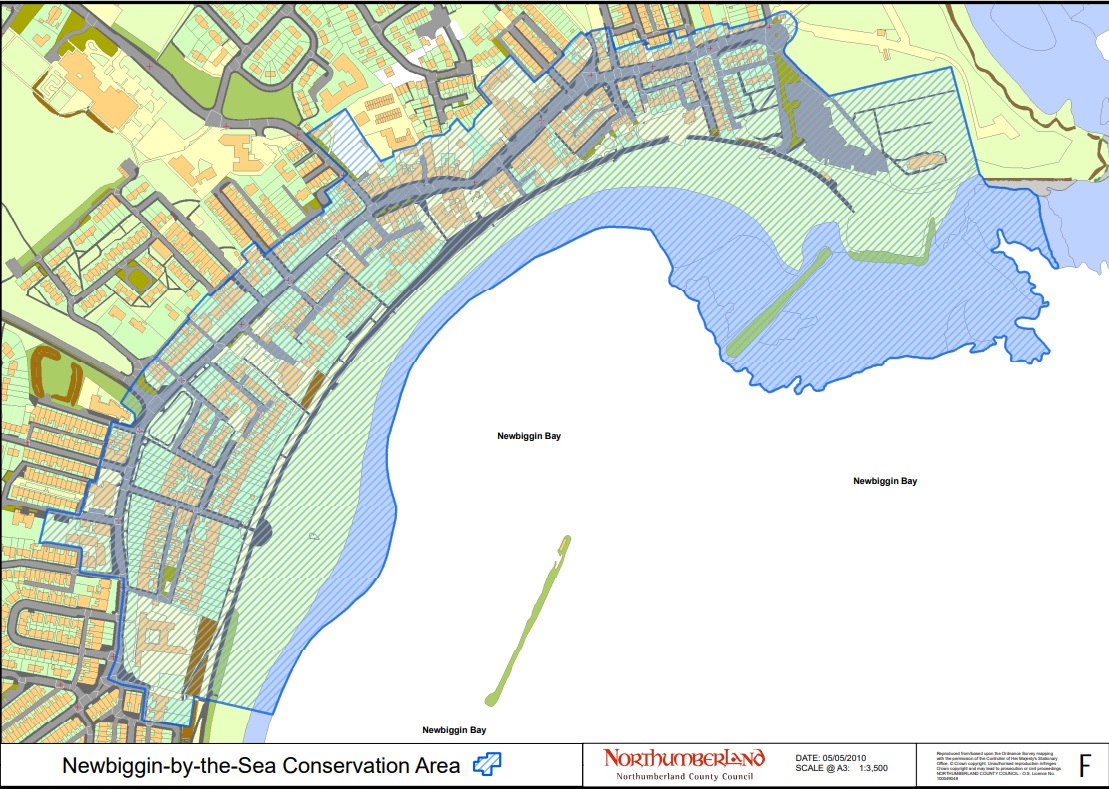Select the Newbiggin-by-the-Sea Conservation Area title
Image resolution: width=1109 pixels, height=789 pixels.
pyautogui.click(x=261, y=766)
